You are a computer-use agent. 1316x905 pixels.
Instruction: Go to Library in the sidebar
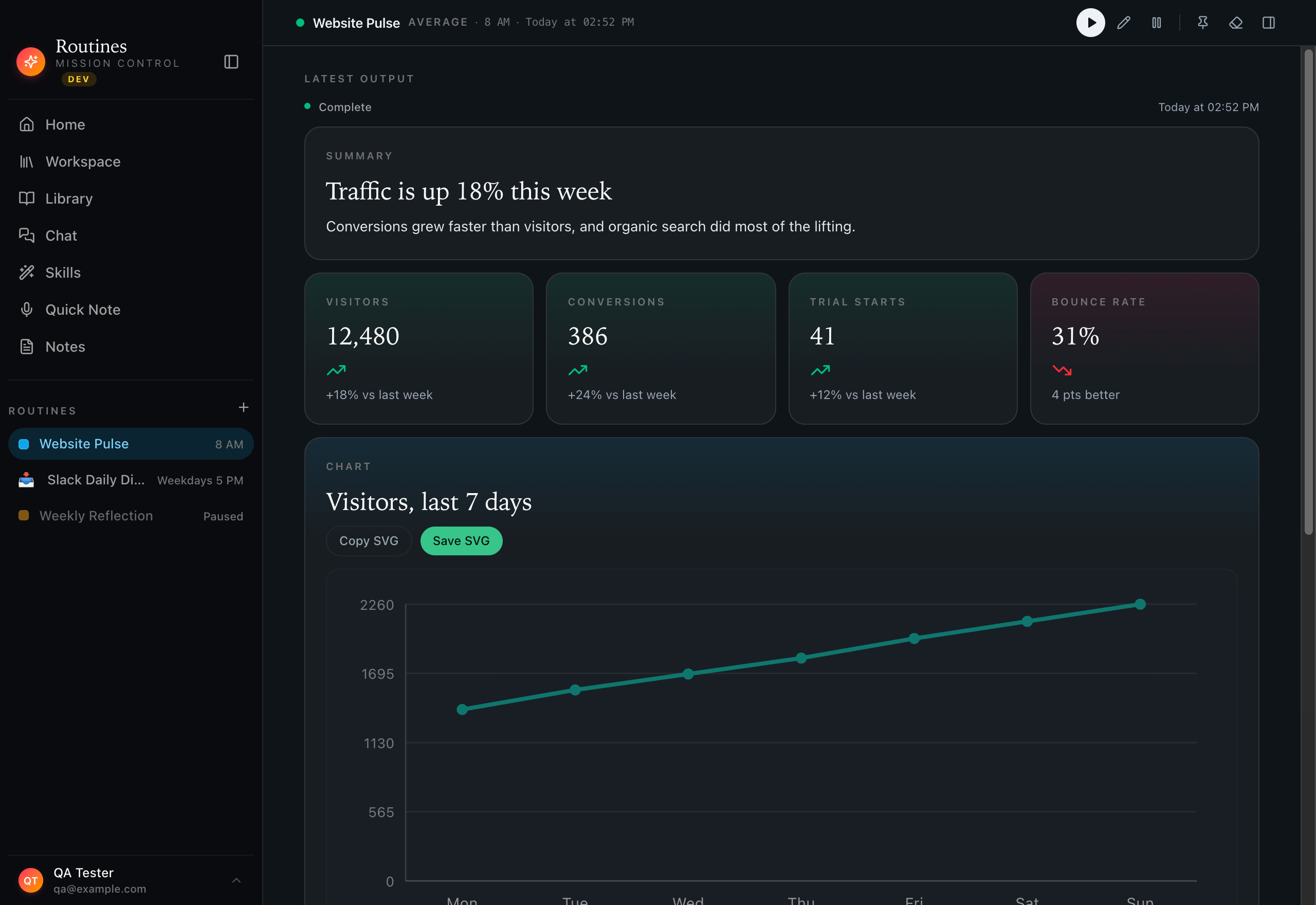(x=131, y=198)
